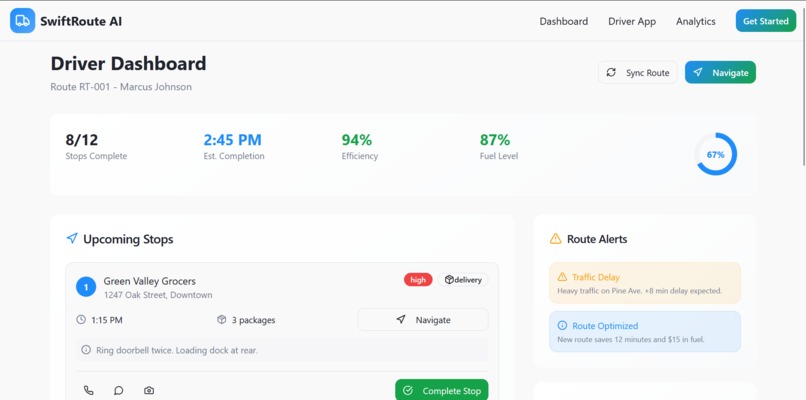The width and height of the screenshot is (806, 400).
Task: Click the Sync Route button
Action: coord(637,72)
